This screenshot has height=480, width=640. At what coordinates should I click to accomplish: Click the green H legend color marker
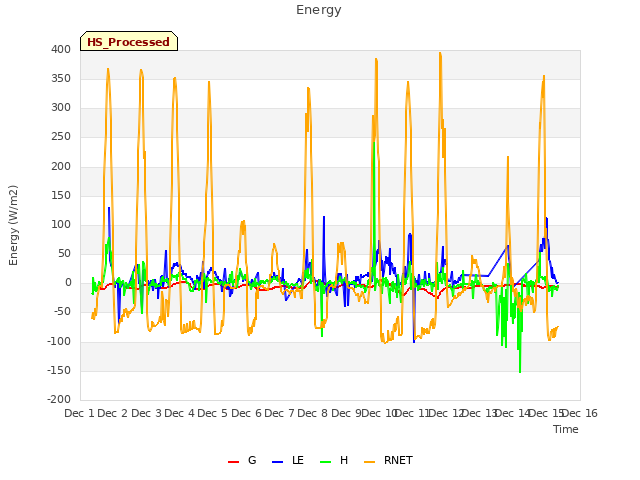point(325,462)
